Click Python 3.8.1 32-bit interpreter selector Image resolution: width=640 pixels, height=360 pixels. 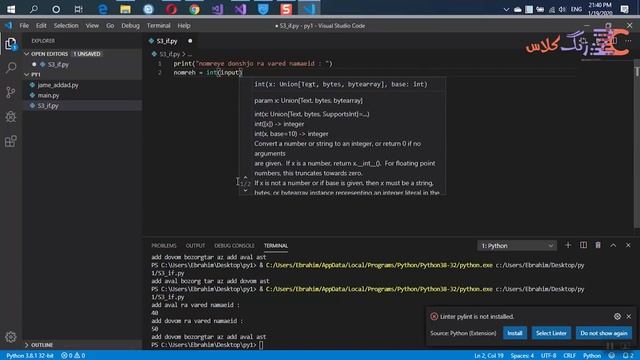pos(30,356)
